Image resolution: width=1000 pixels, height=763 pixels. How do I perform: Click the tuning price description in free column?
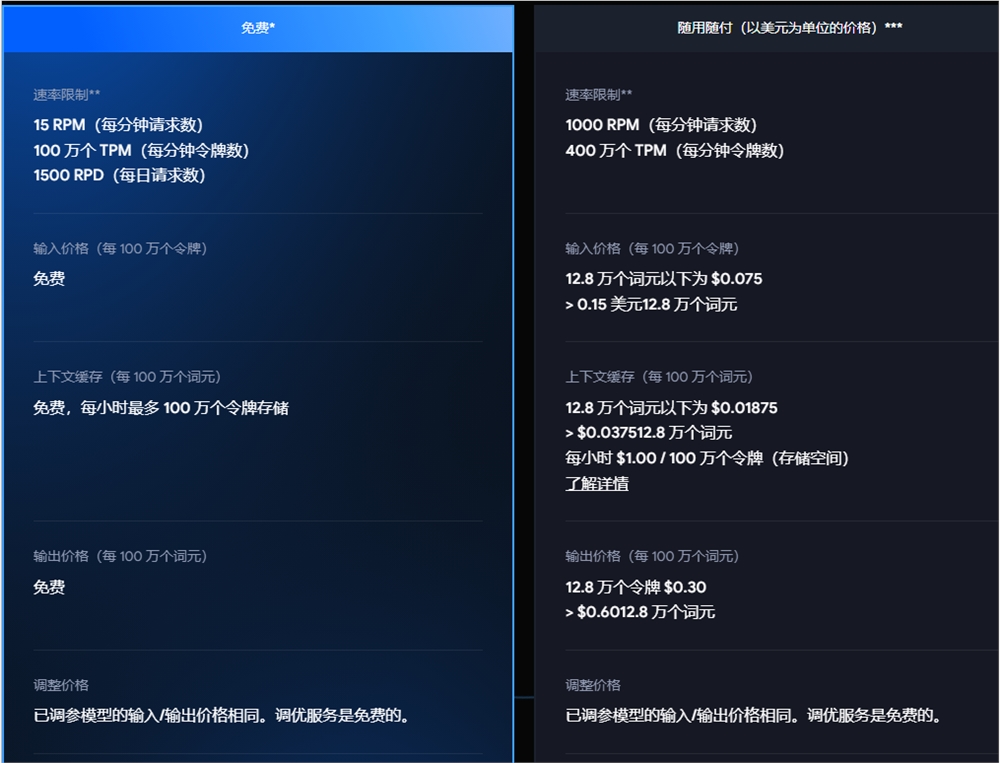(x=221, y=715)
